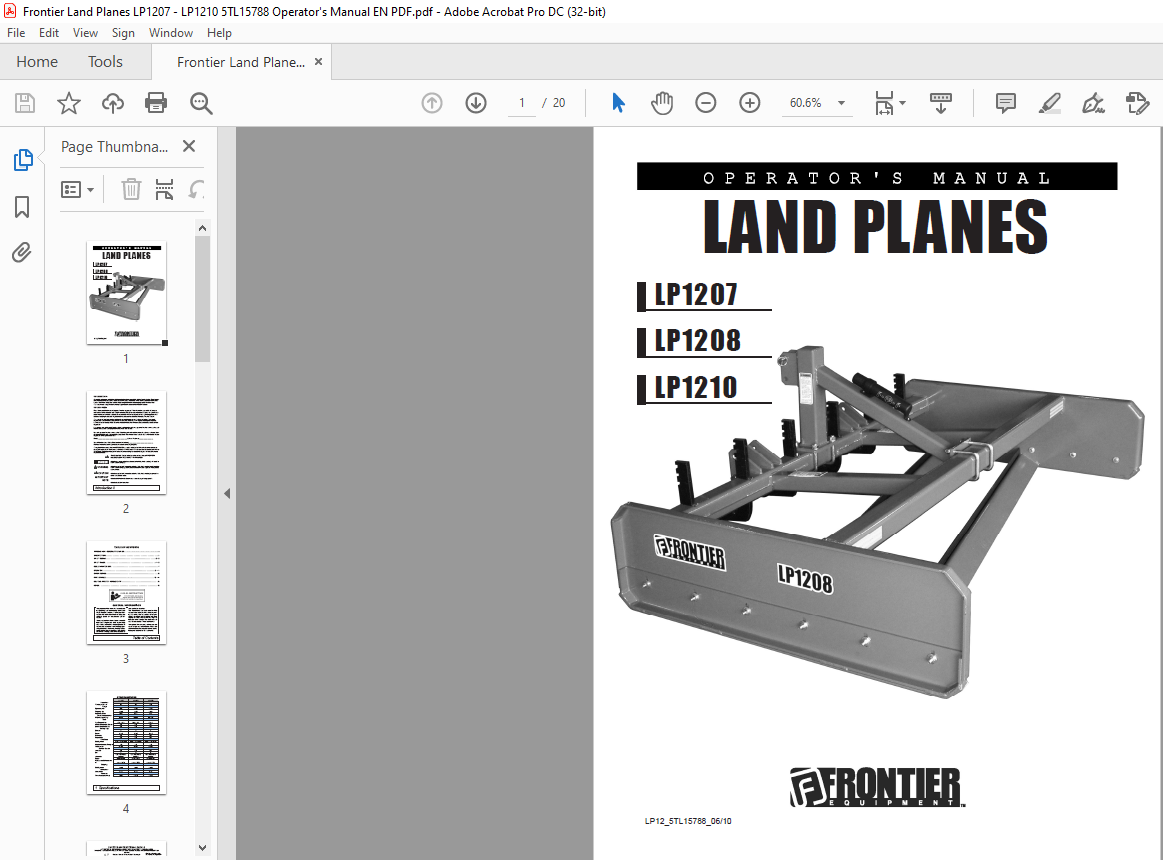This screenshot has height=860, width=1163.
Task: Zoom in with the plus circle icon
Action: click(x=750, y=103)
